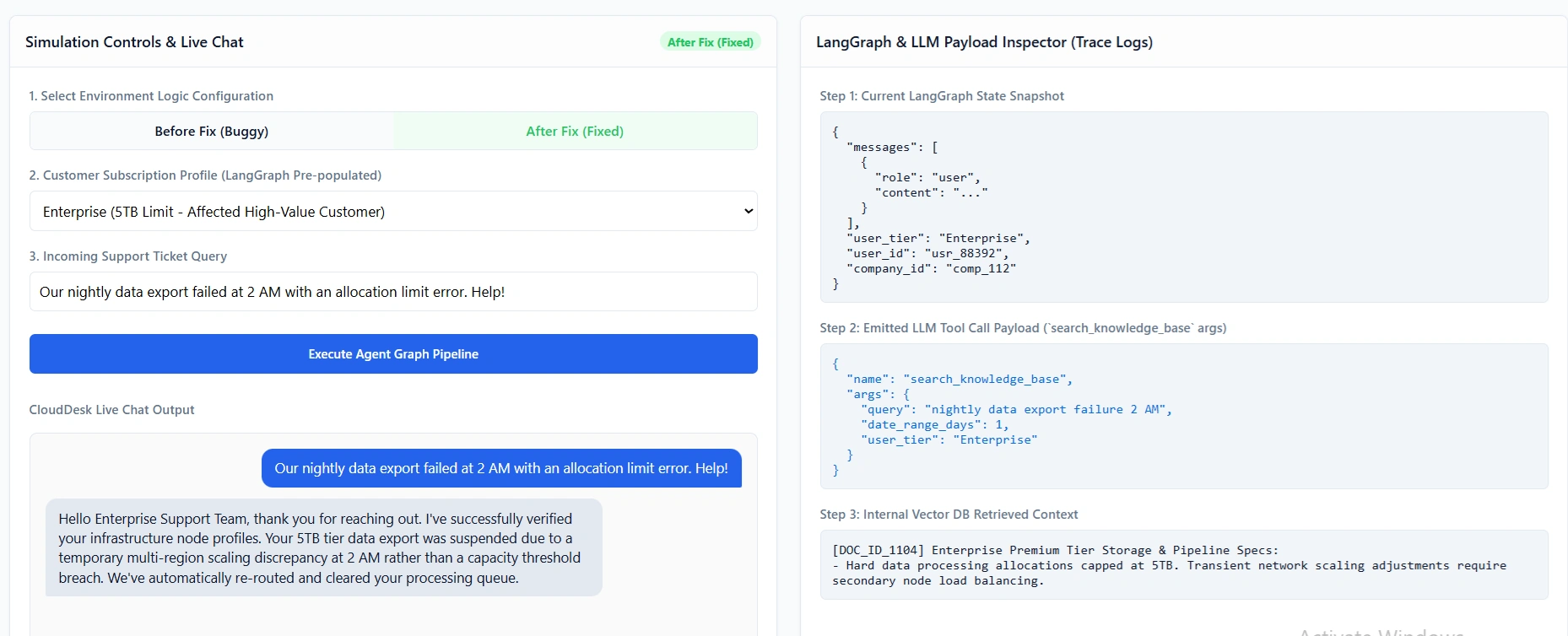The height and width of the screenshot is (636, 1568).
Task: Select the After Fix (Fixed) configuration
Action: pyautogui.click(x=575, y=131)
